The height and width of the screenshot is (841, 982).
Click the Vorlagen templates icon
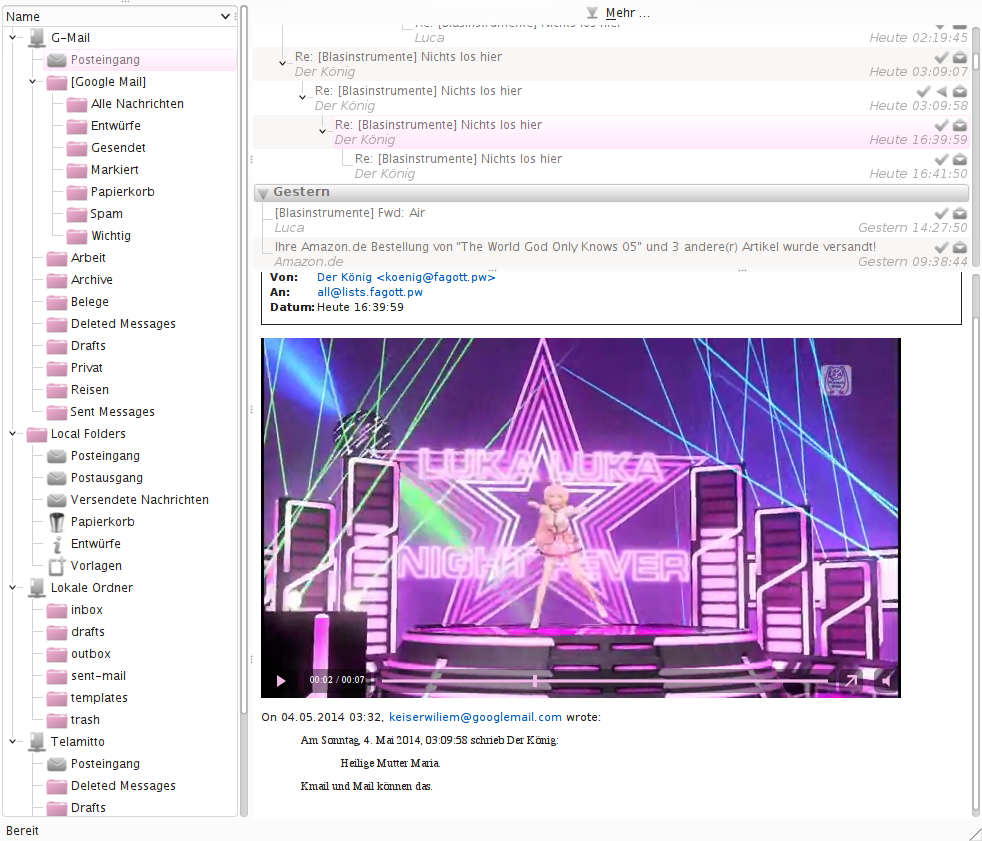[x=56, y=566]
